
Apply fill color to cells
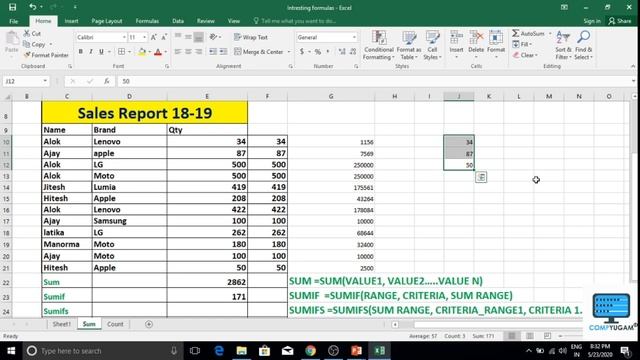(x=142, y=52)
